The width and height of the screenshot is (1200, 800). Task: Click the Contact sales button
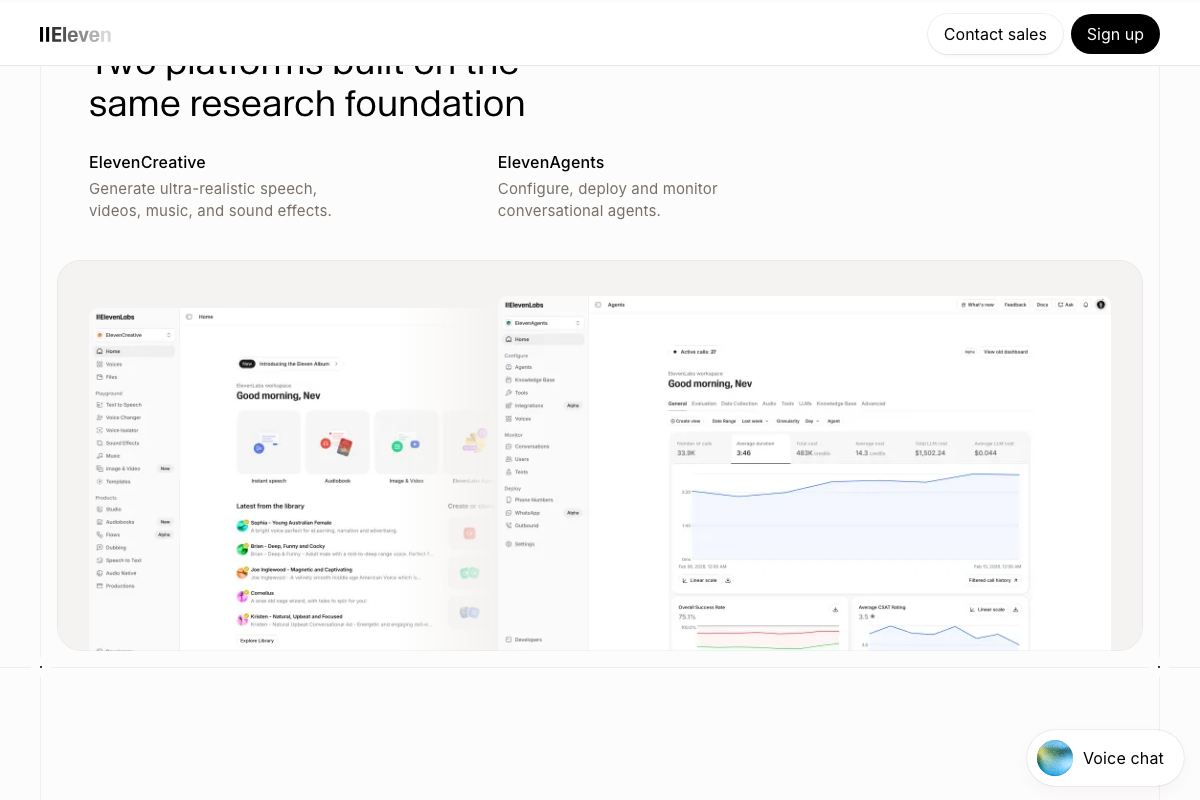click(995, 34)
